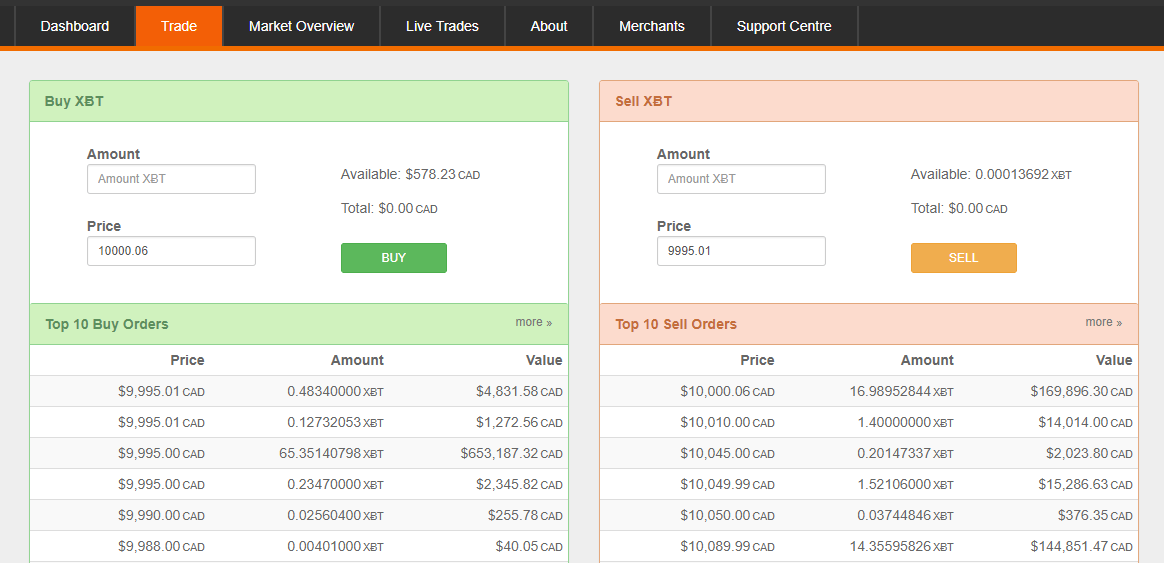Open the Live Trades tab
This screenshot has width=1164, height=563.
point(442,26)
